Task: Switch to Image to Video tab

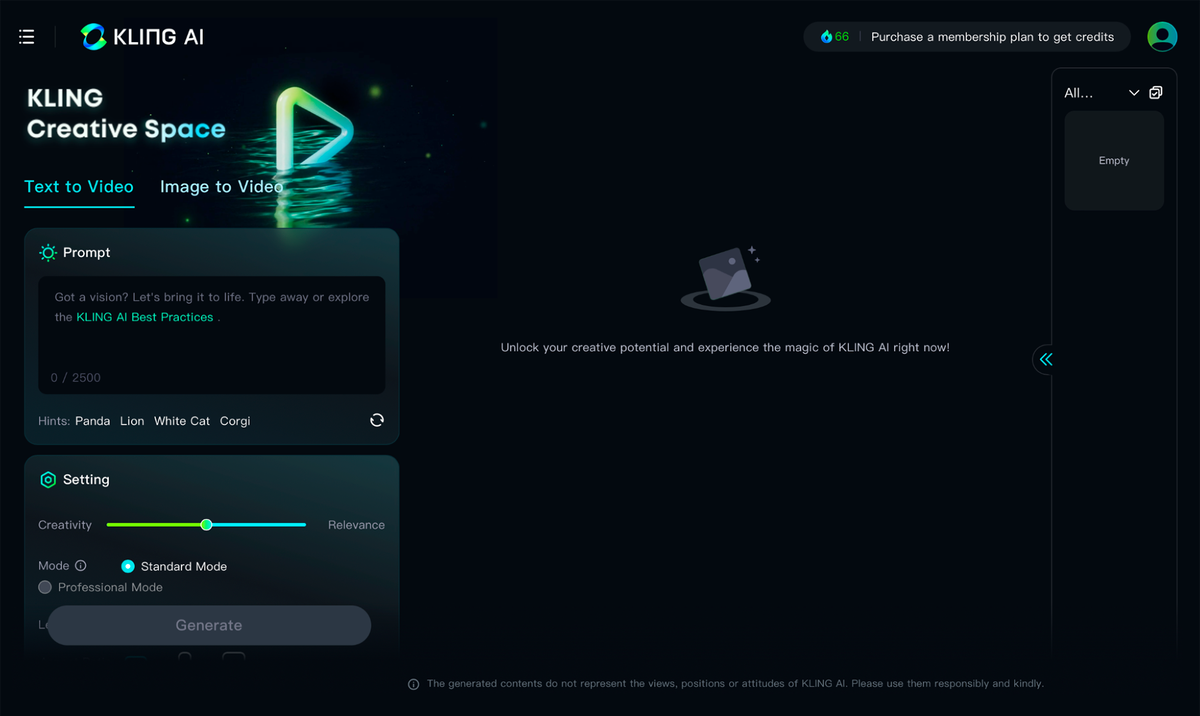Action: pyautogui.click(x=221, y=187)
